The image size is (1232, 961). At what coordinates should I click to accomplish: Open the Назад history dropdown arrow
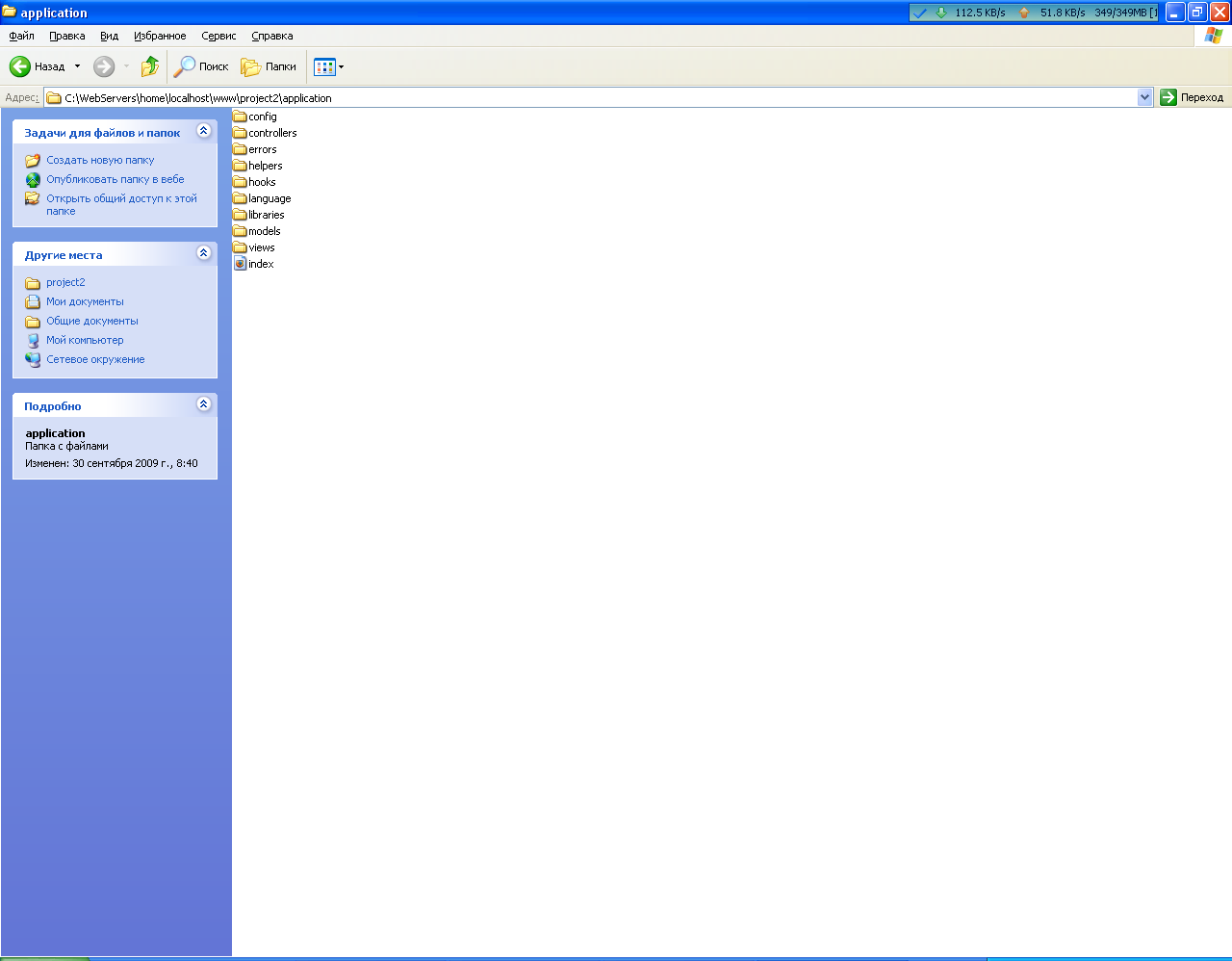(78, 66)
